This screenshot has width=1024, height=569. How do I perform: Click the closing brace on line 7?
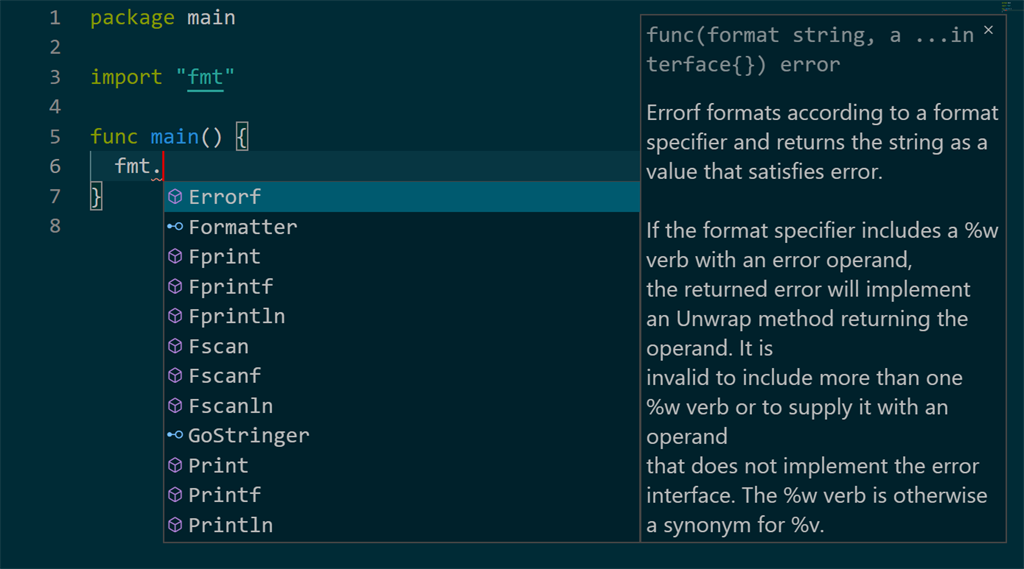[96, 196]
